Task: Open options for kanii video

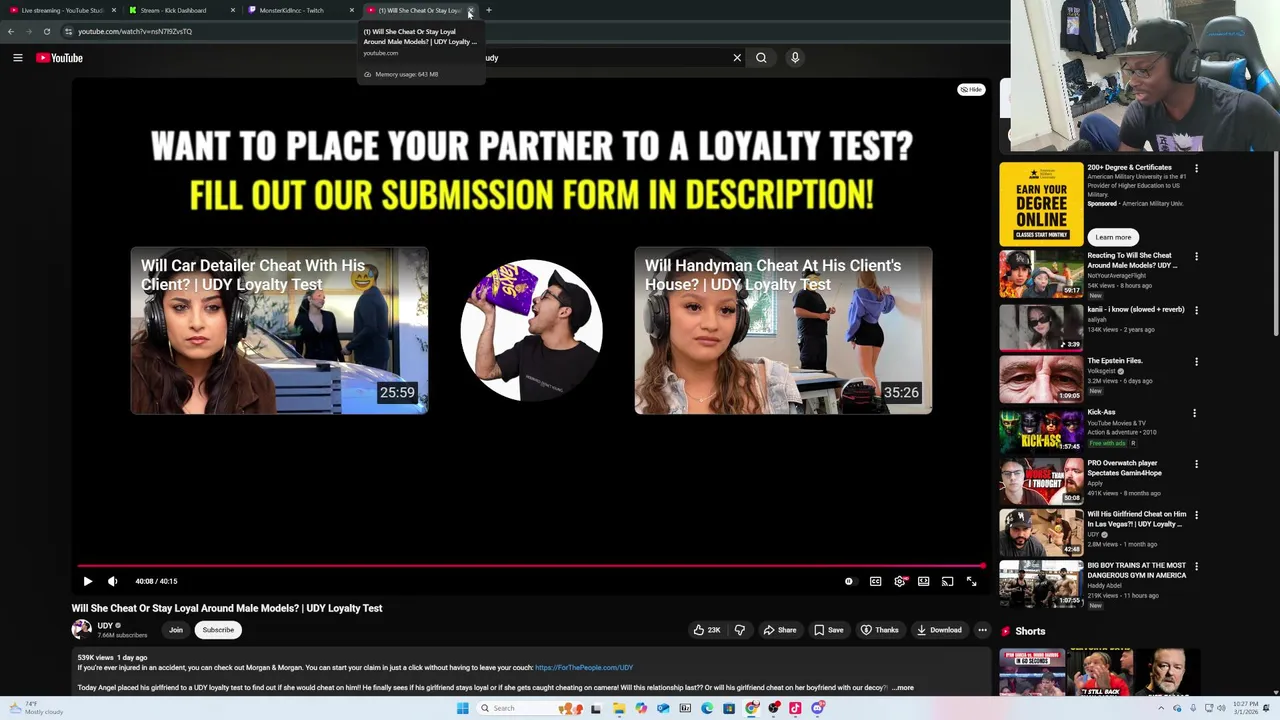Action: point(1196,310)
